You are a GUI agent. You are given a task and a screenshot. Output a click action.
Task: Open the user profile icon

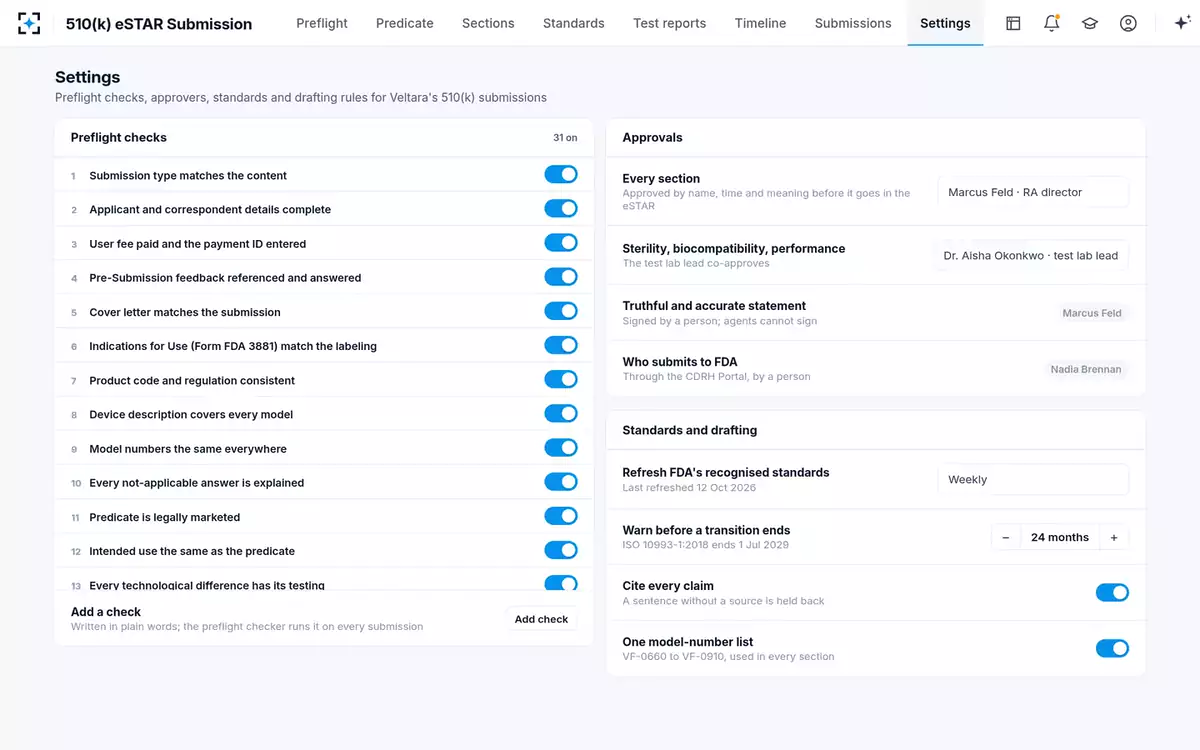(1128, 23)
